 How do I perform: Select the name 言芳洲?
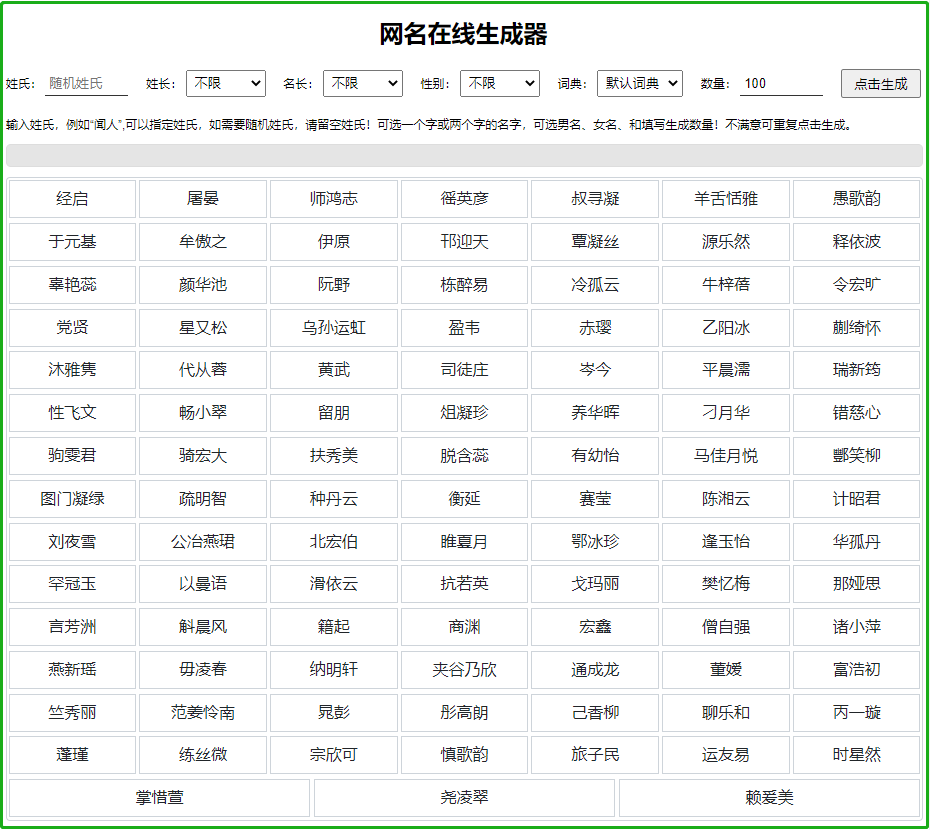tap(72, 627)
